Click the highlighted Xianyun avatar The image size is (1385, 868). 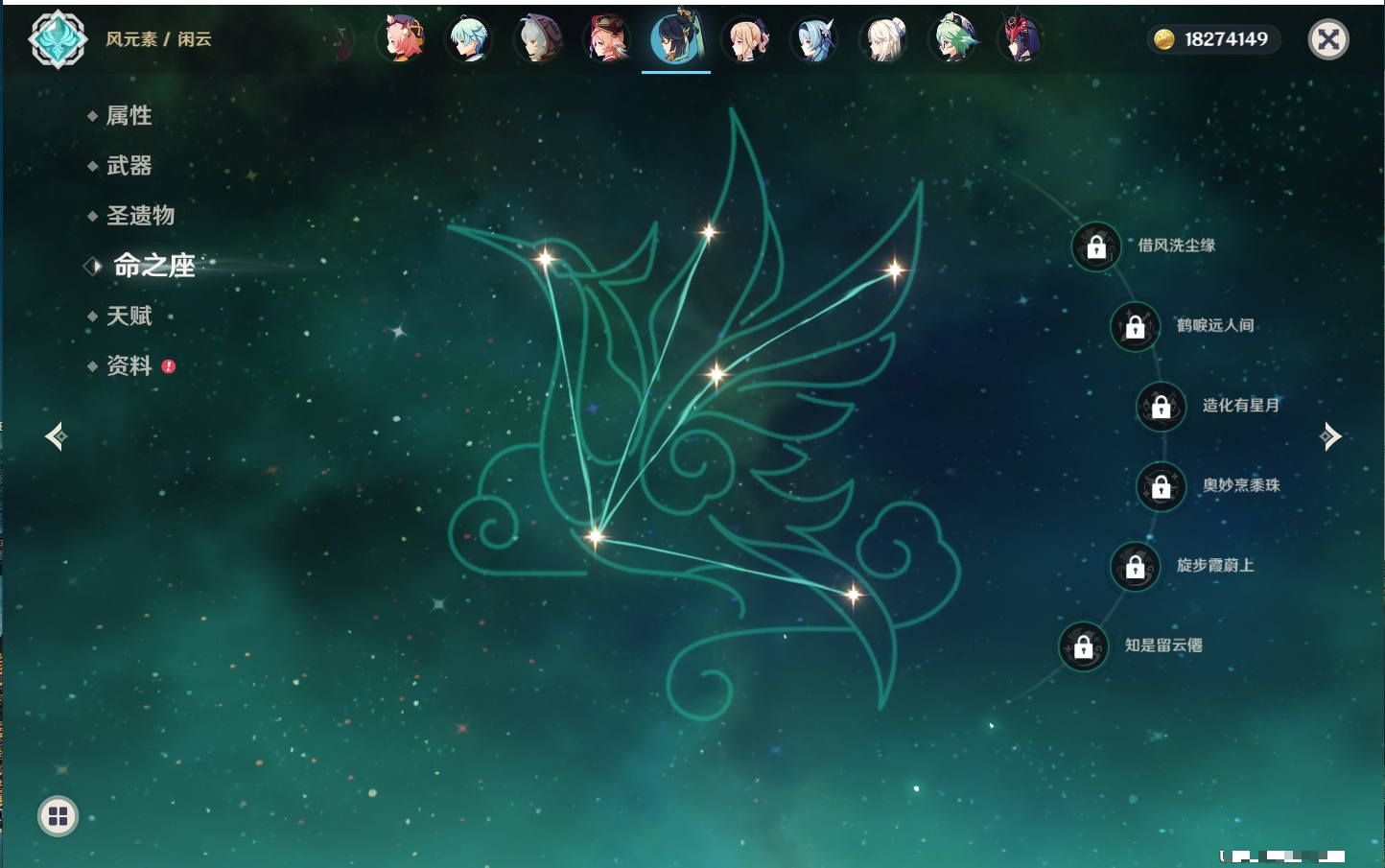[676, 38]
